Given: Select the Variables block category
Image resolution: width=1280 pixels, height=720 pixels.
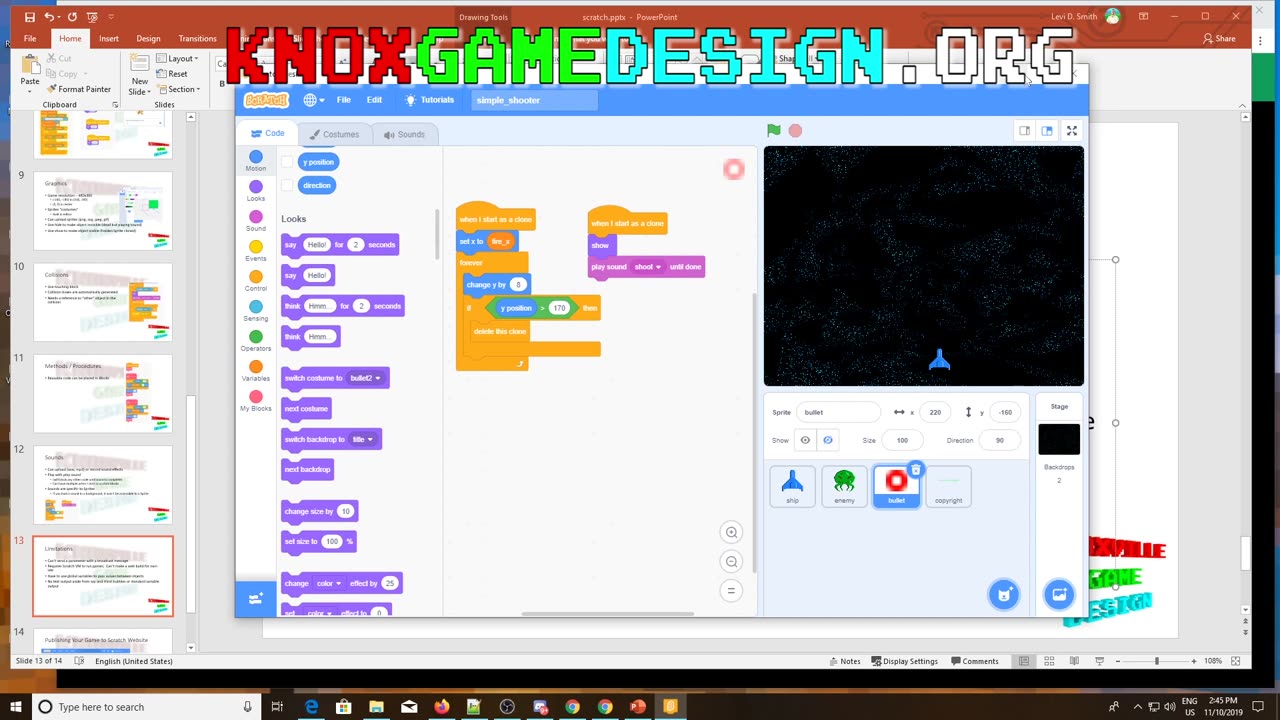Looking at the screenshot, I should 256,371.
